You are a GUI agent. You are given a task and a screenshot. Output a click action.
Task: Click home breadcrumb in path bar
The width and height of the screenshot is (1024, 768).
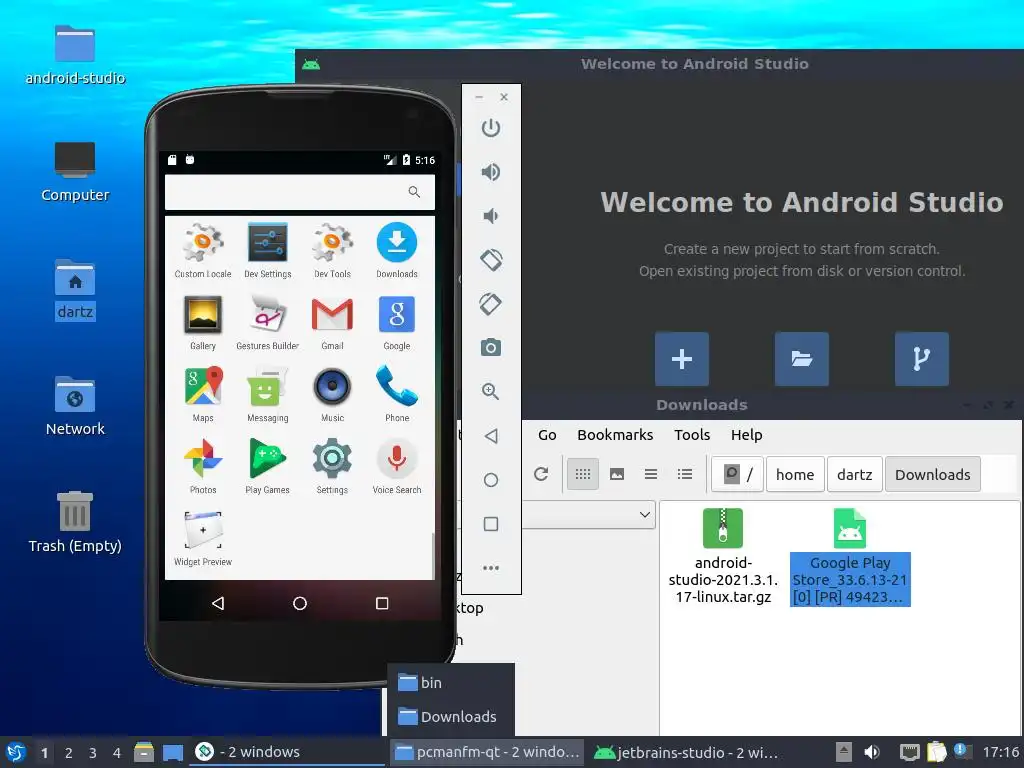[795, 475]
